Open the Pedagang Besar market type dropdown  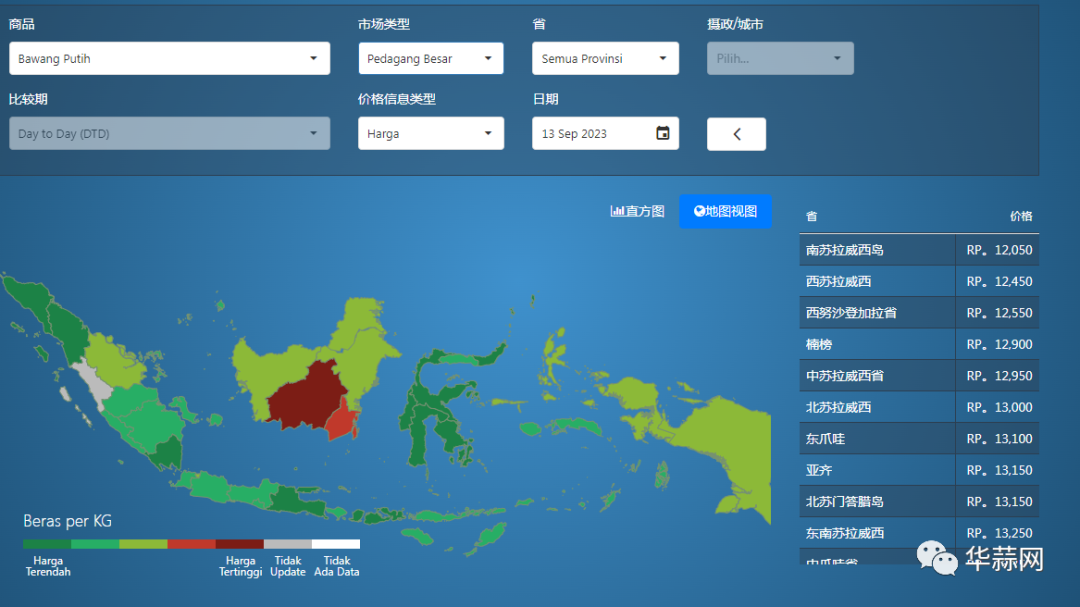point(430,59)
